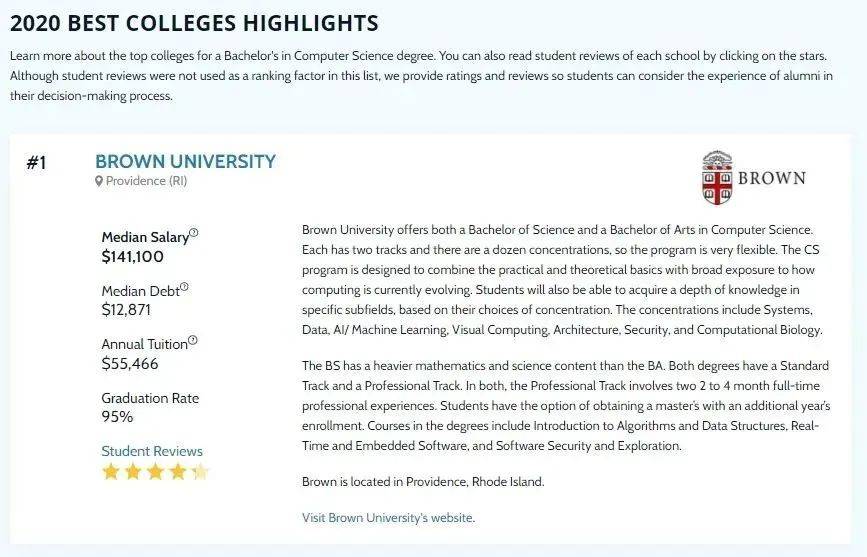867x557 pixels.
Task: Click the 2020 Best Colleges Highlights heading
Action: 194,22
